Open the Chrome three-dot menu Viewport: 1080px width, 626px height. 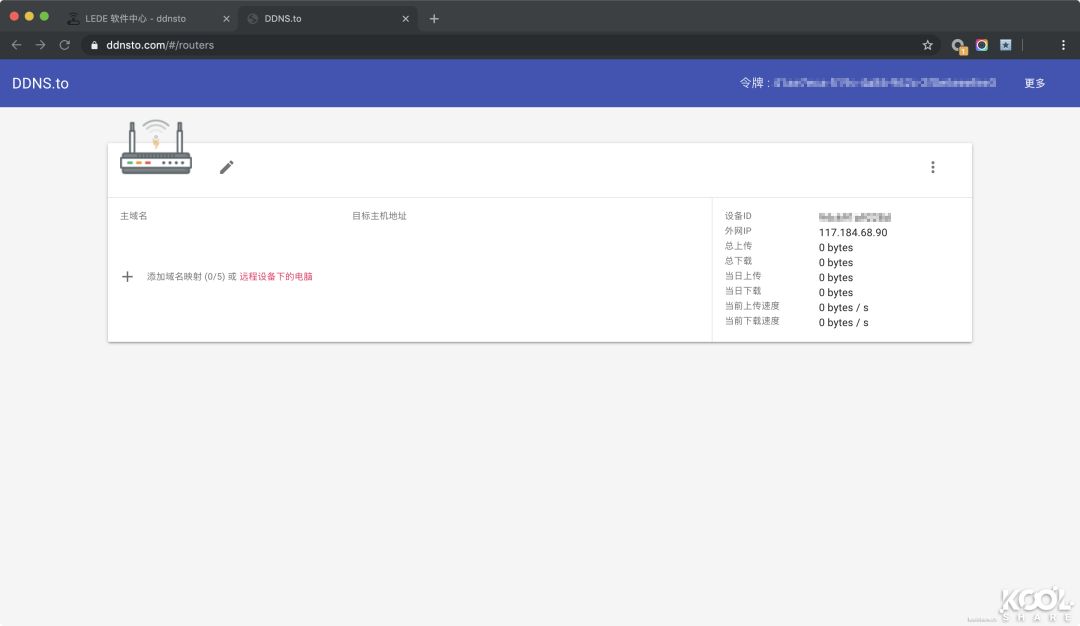(x=1063, y=45)
